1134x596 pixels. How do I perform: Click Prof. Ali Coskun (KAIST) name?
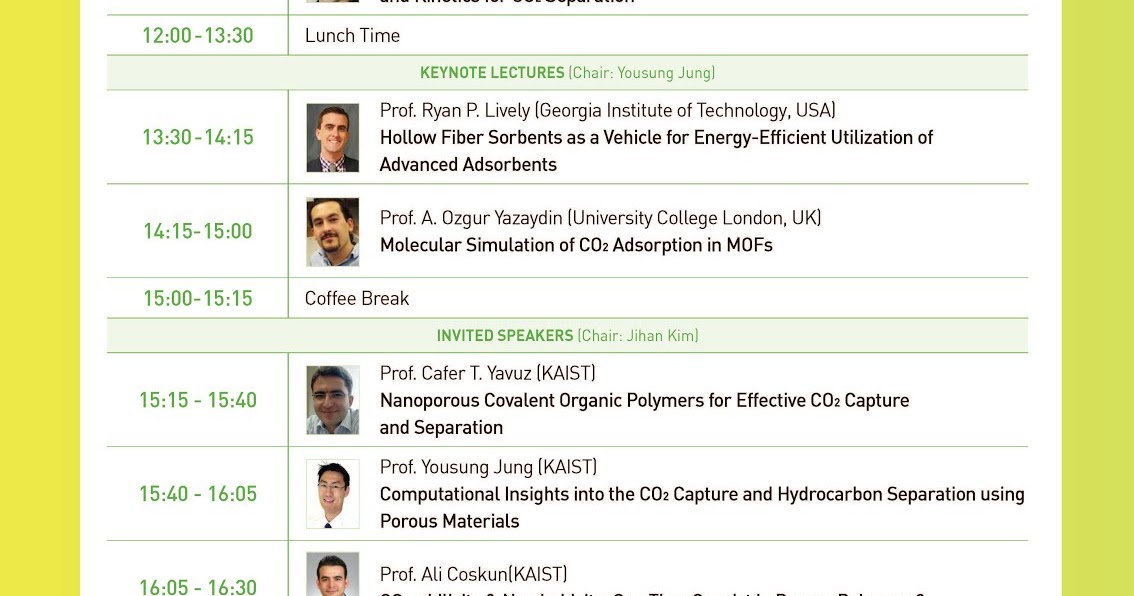(474, 574)
